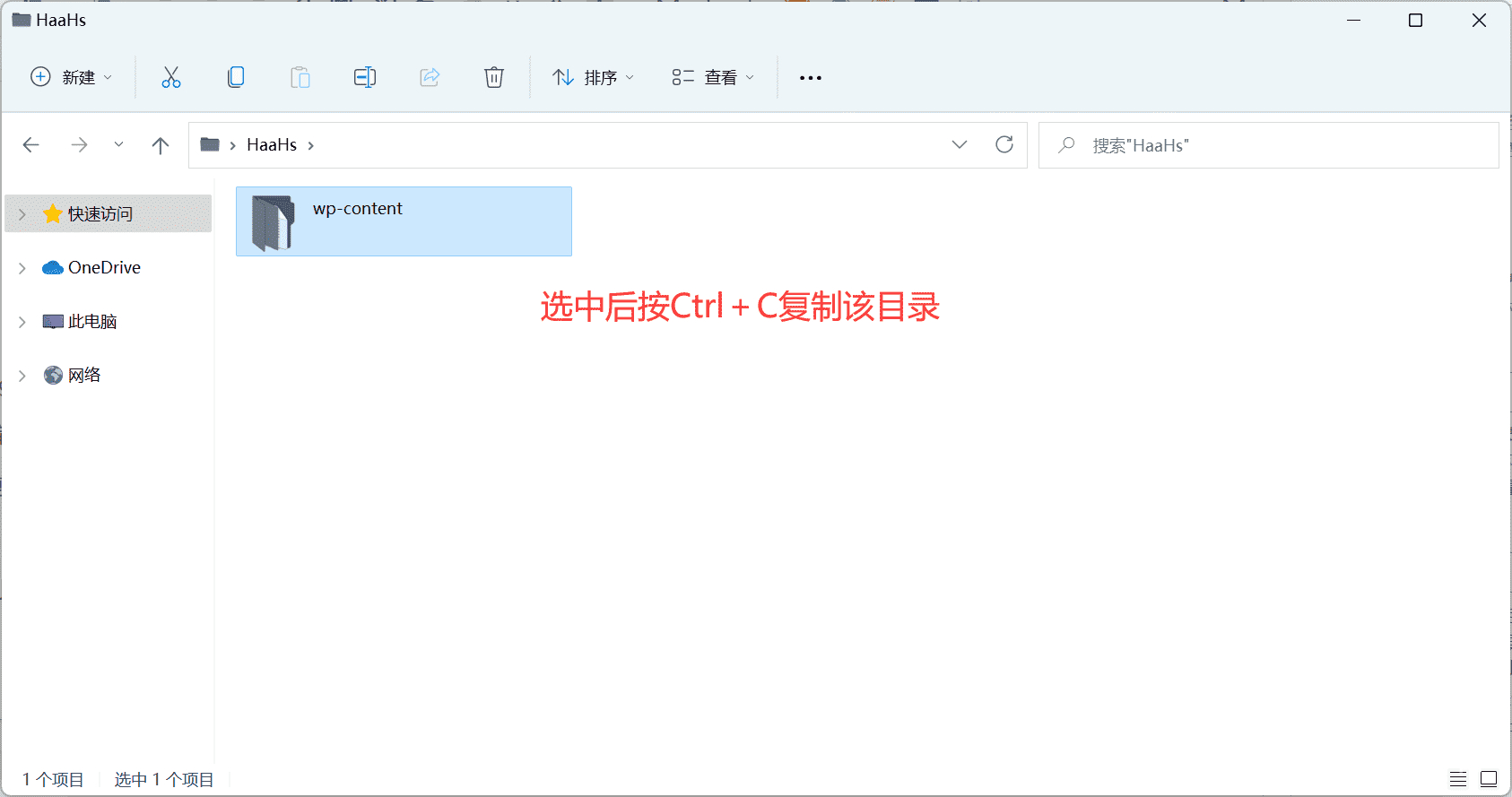The width and height of the screenshot is (1512, 797).
Task: Select 网络 in navigation pane
Action: tap(84, 376)
